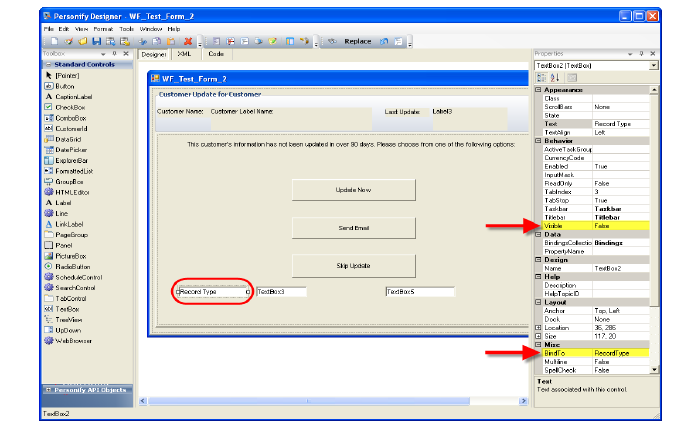Select the PictureBox control from Toolbox

73,255
